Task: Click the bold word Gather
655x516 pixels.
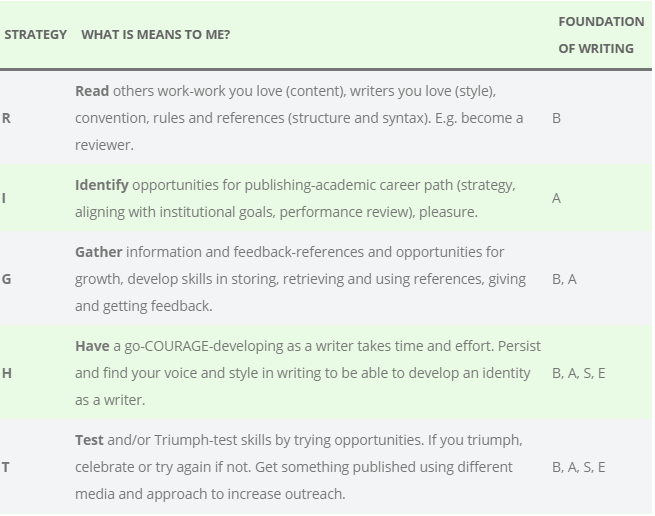Action: point(98,252)
